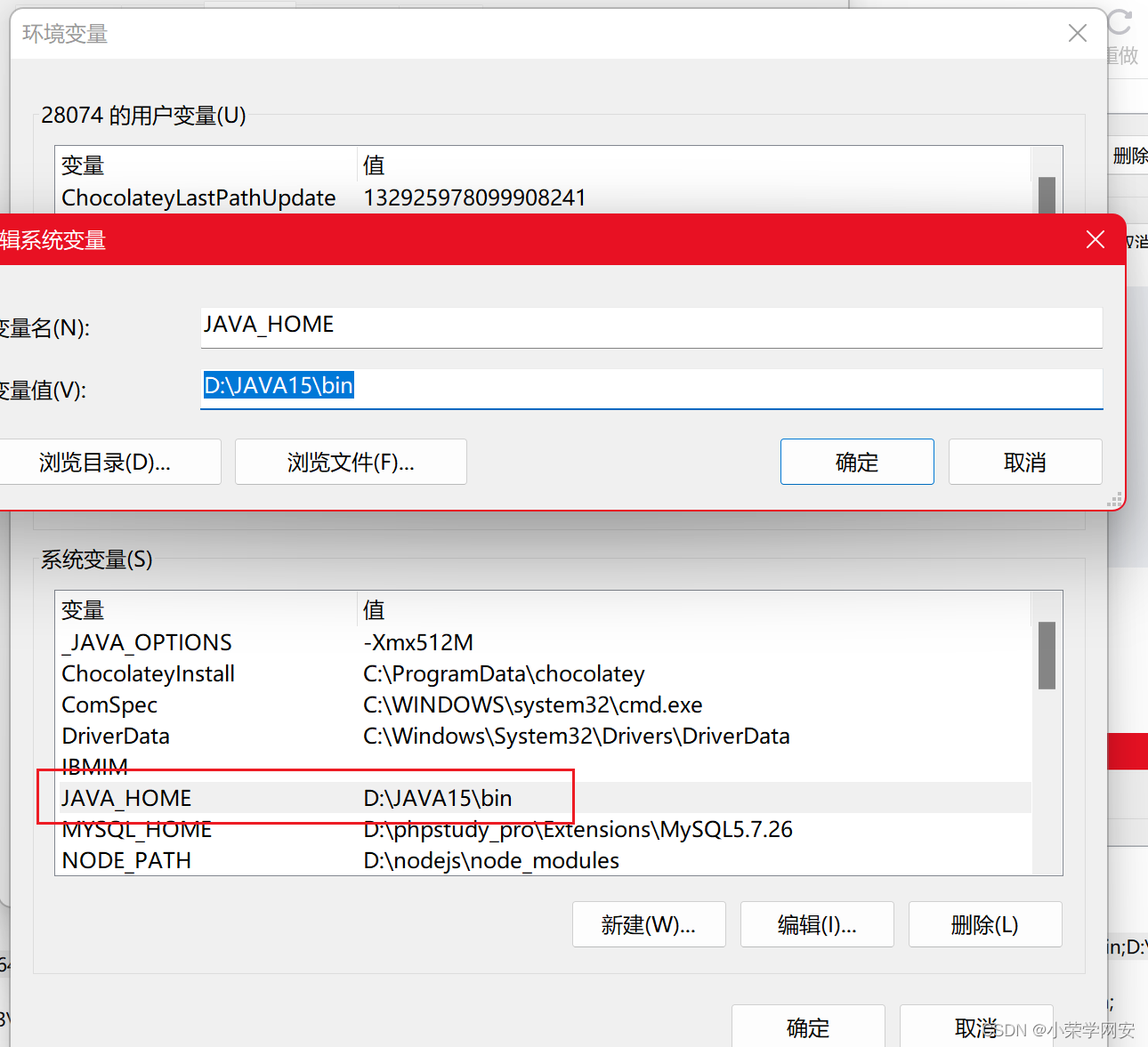Click value C:\ProgramData\chocolatey
1148x1047 pixels.
pyautogui.click(x=504, y=673)
